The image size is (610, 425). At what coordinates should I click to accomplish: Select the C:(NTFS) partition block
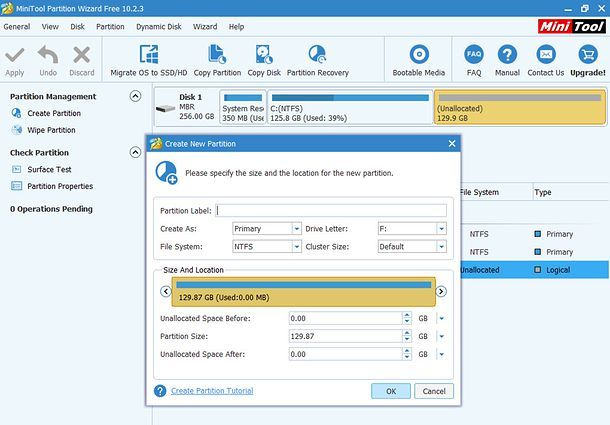point(350,107)
